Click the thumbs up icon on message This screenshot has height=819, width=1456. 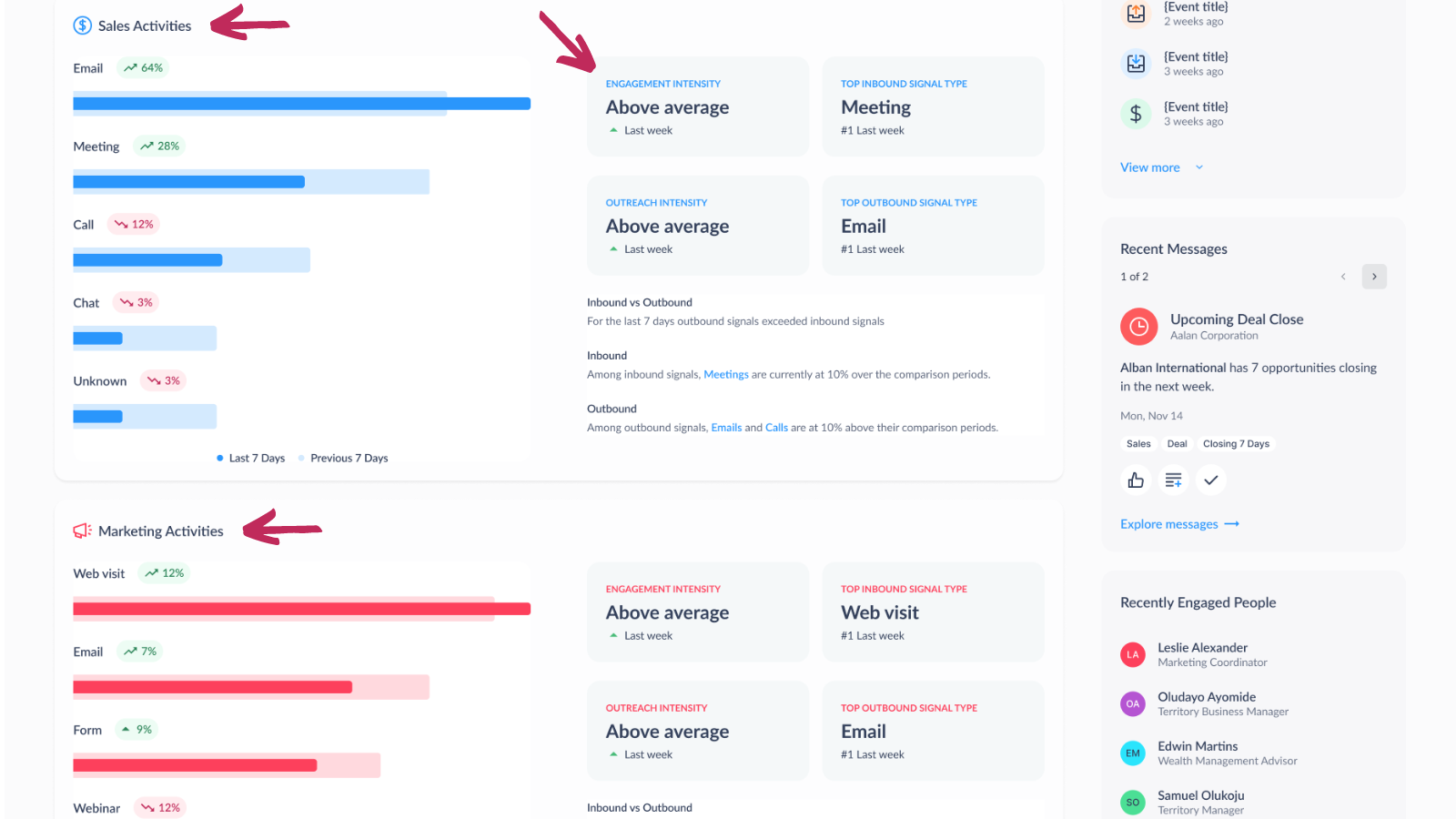pos(1136,480)
